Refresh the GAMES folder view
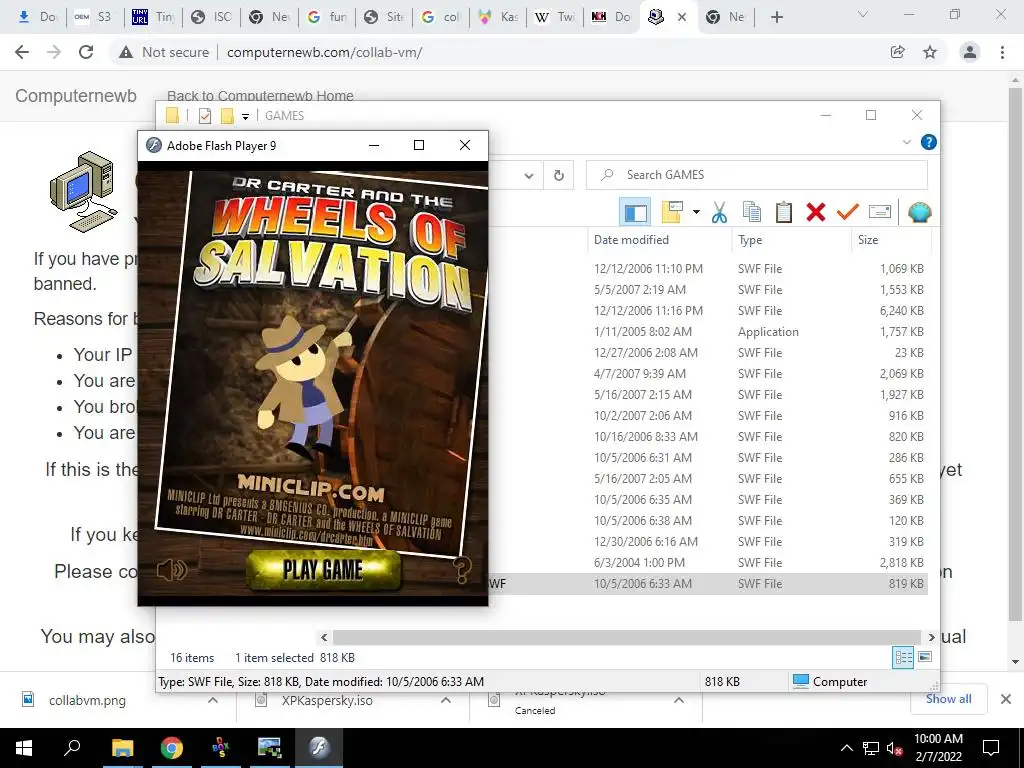The image size is (1024, 768). pos(558,175)
